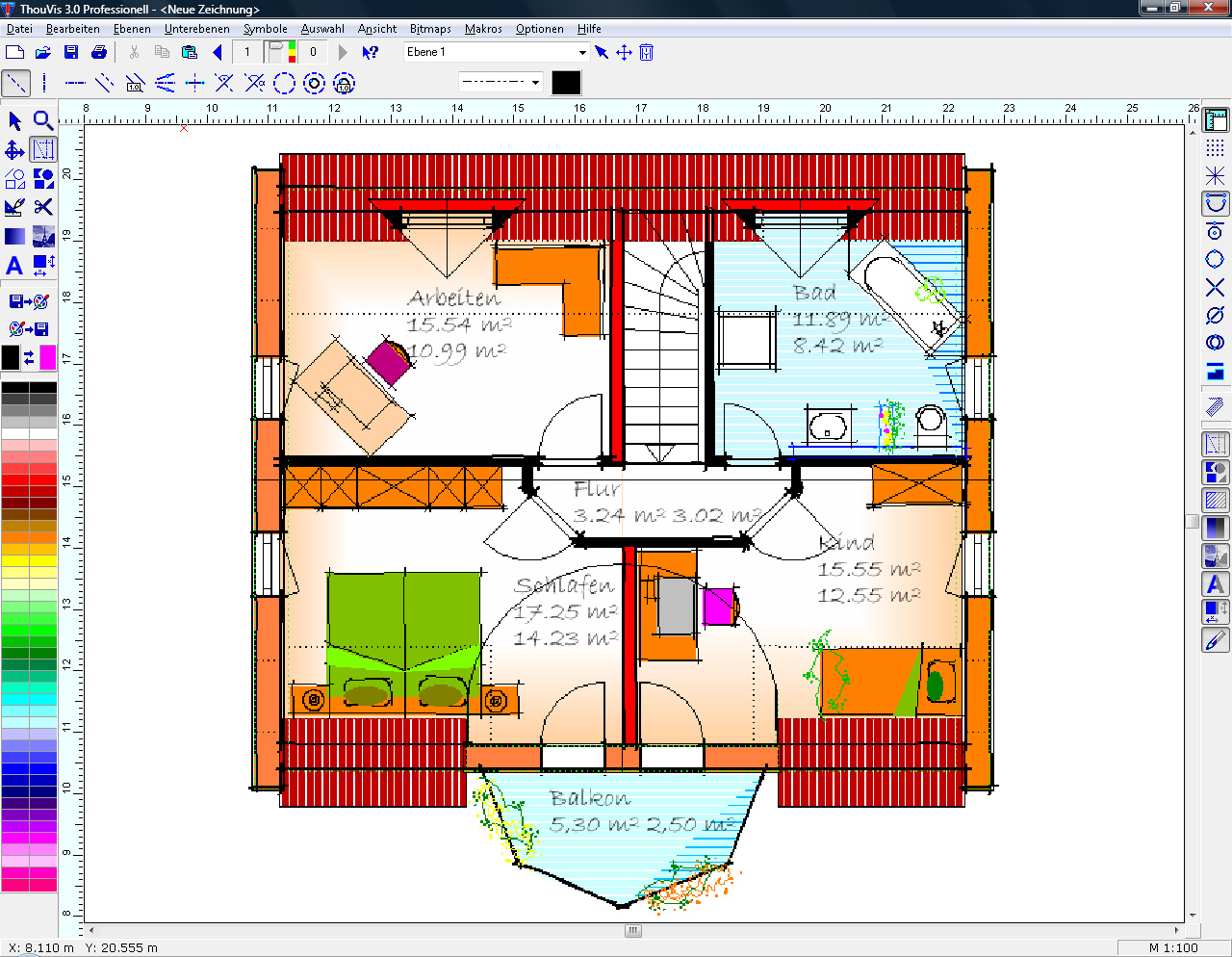Click the horizontal scrollbar thumb at the bottom
Viewport: 1232px width, 957px height.
click(632, 931)
